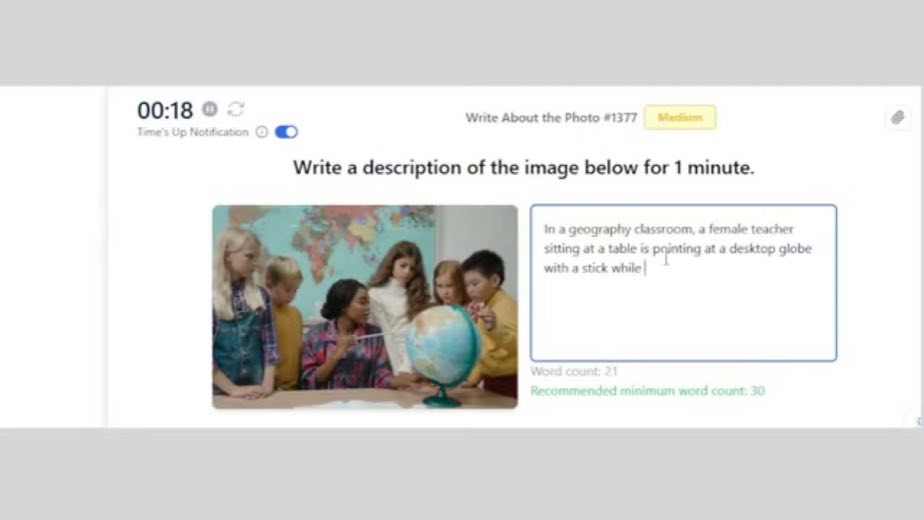Reset the timer with the refresh icon
Viewport: 924px width, 520px height.
pos(236,109)
